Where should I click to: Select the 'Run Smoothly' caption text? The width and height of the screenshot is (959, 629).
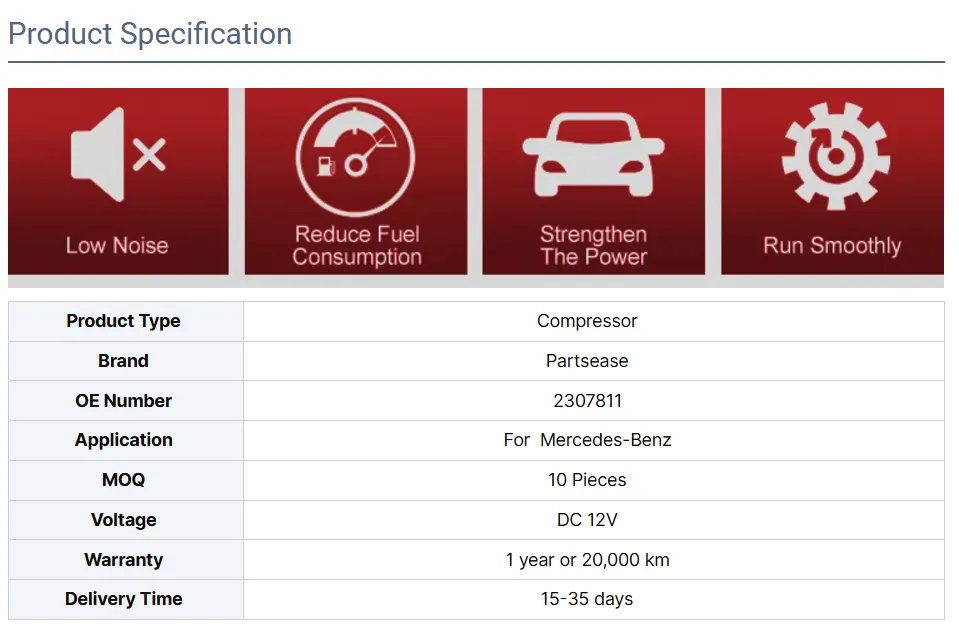(832, 246)
